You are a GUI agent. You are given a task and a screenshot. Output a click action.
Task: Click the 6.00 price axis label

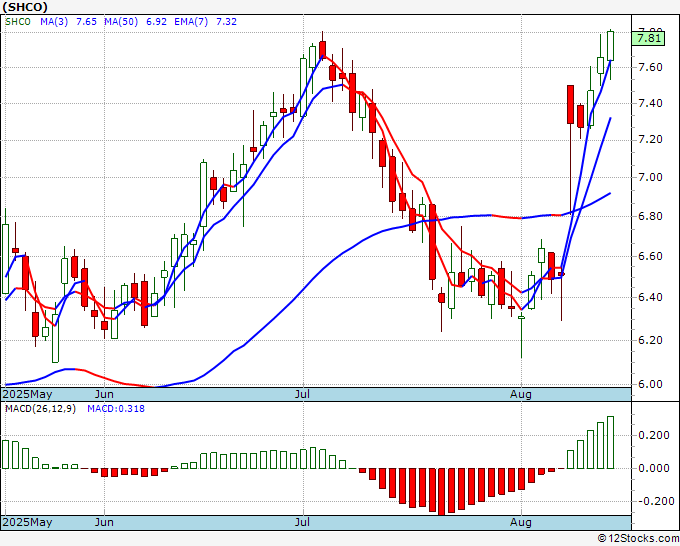pos(651,384)
